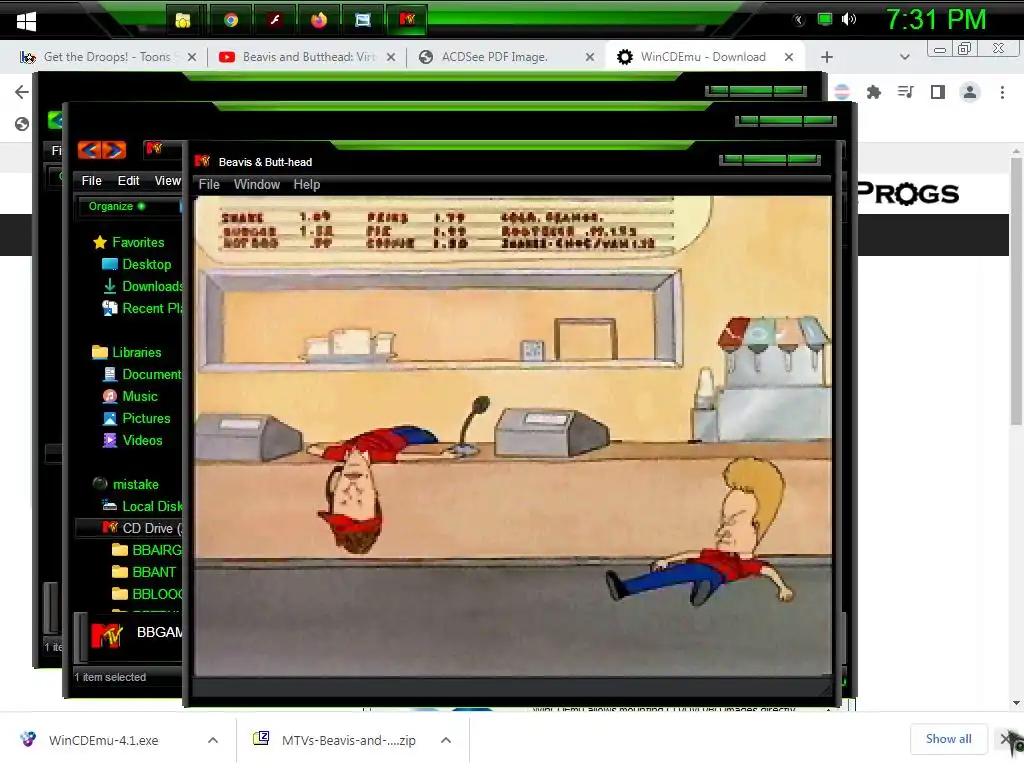Screen dimensions: 1024x768
Task: Click the battery status tray icon
Action: (x=825, y=20)
